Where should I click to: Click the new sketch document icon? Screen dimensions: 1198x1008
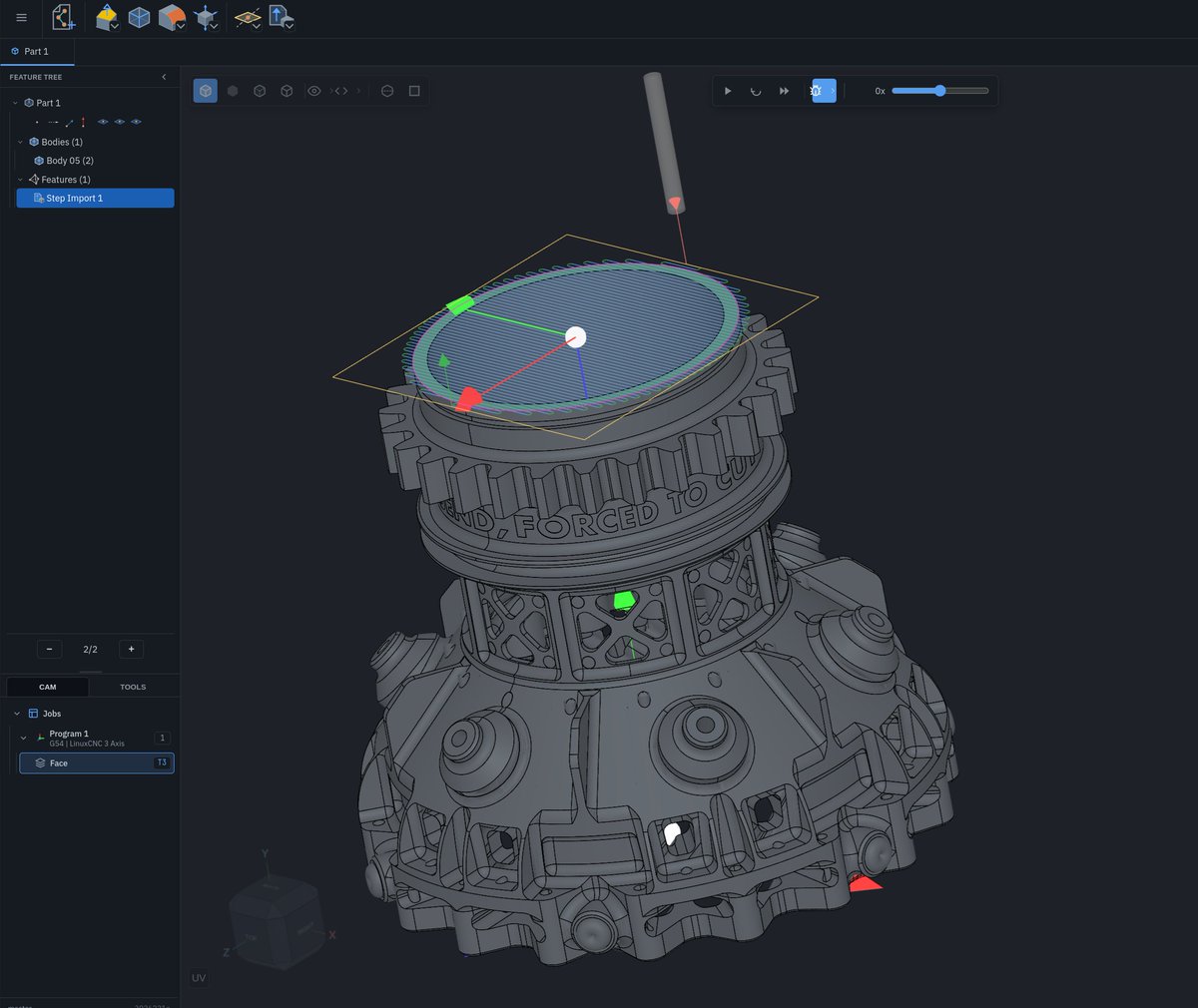tap(63, 17)
